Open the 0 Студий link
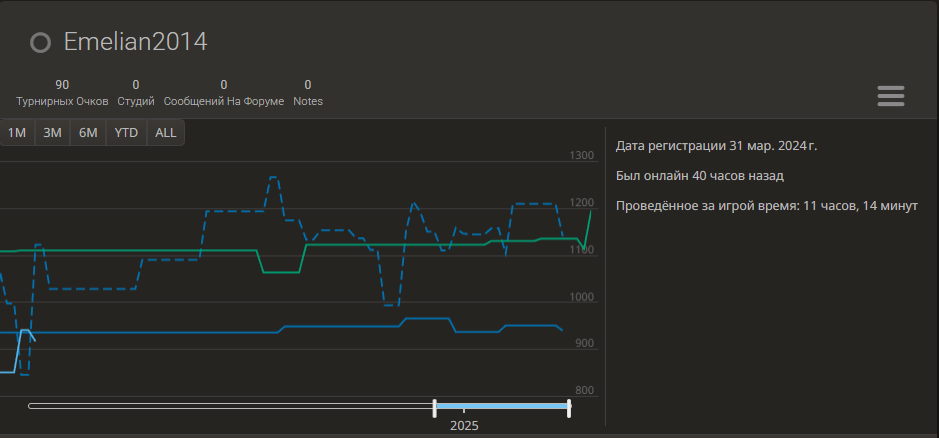Viewport: 939px width, 438px height. (x=136, y=93)
